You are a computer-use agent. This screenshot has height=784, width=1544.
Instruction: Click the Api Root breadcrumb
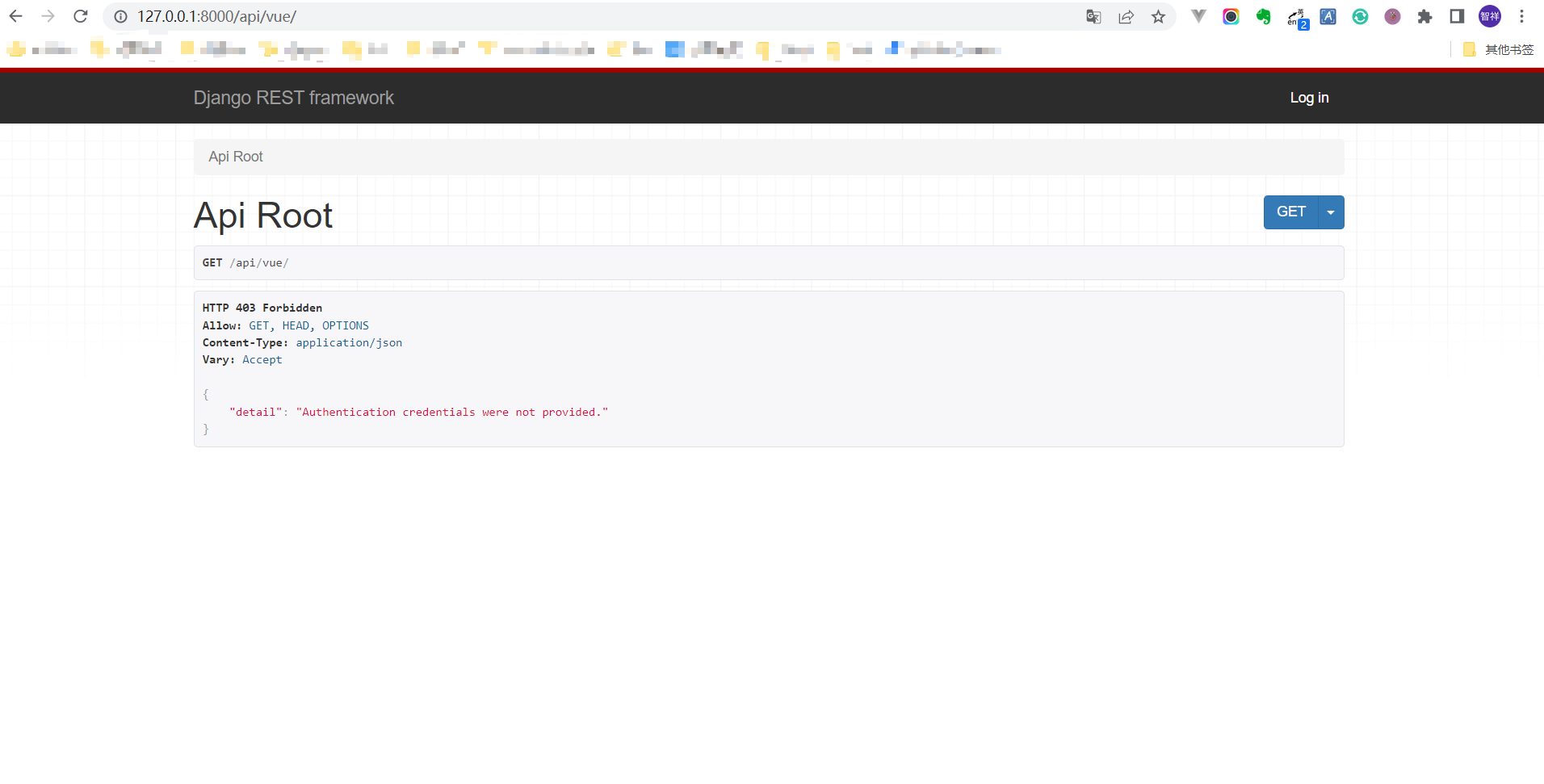point(236,157)
